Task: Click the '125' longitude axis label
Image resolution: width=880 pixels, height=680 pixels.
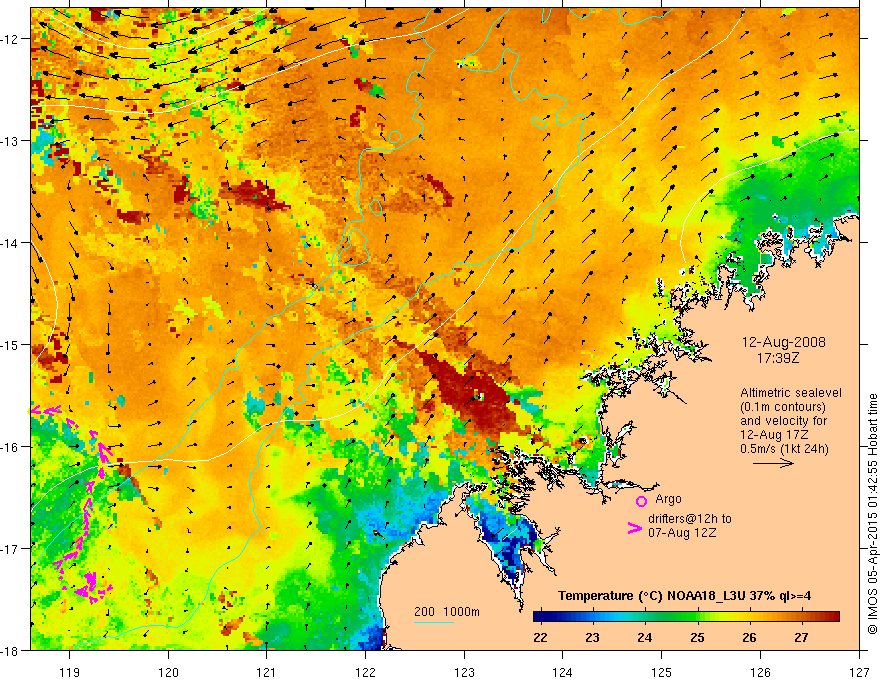Action: (662, 672)
